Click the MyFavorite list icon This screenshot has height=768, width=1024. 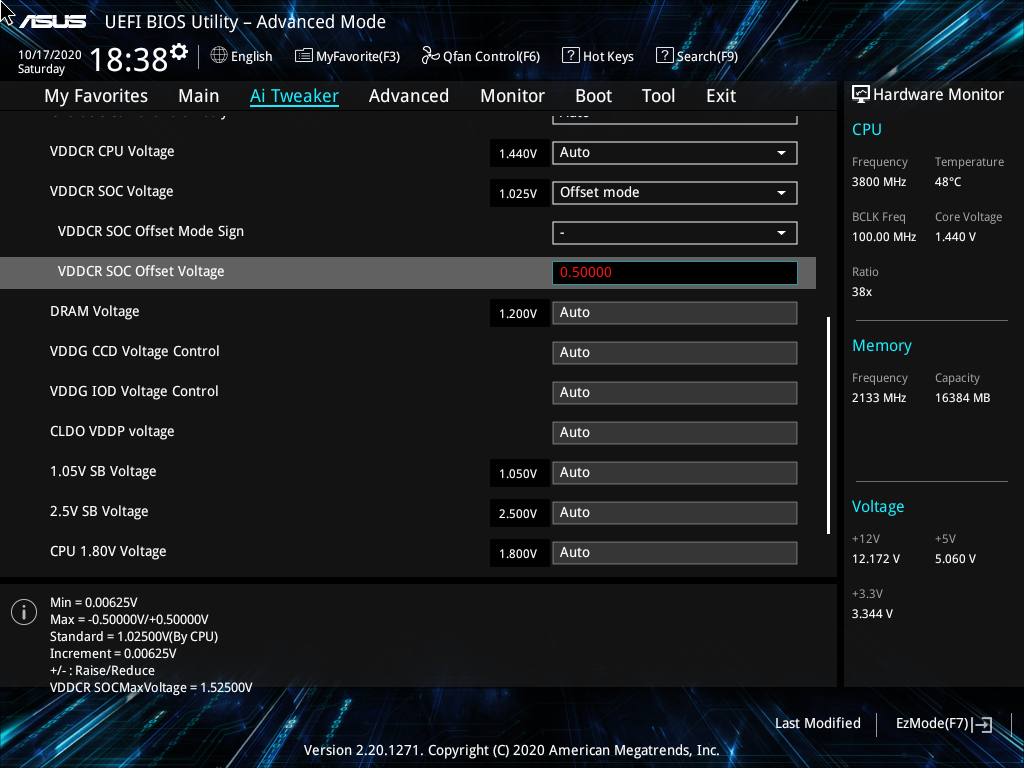tap(304, 56)
